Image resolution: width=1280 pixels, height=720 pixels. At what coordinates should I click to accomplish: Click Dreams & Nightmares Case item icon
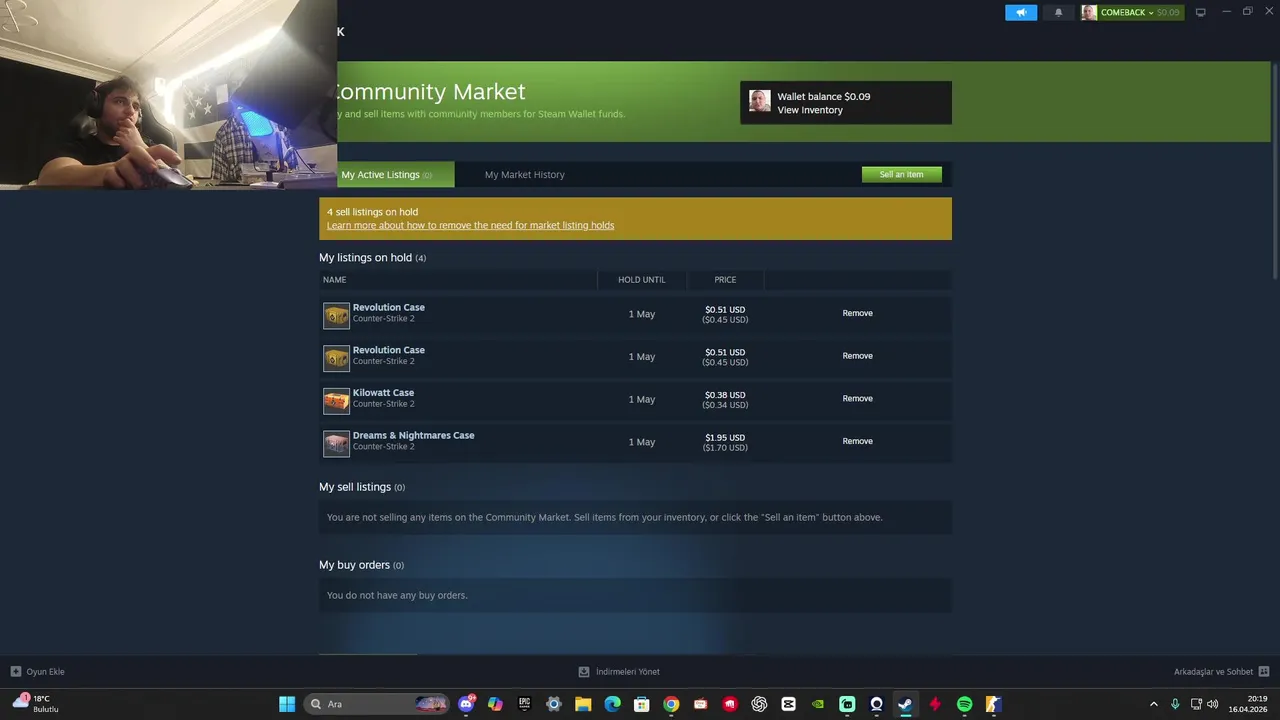tap(336, 444)
